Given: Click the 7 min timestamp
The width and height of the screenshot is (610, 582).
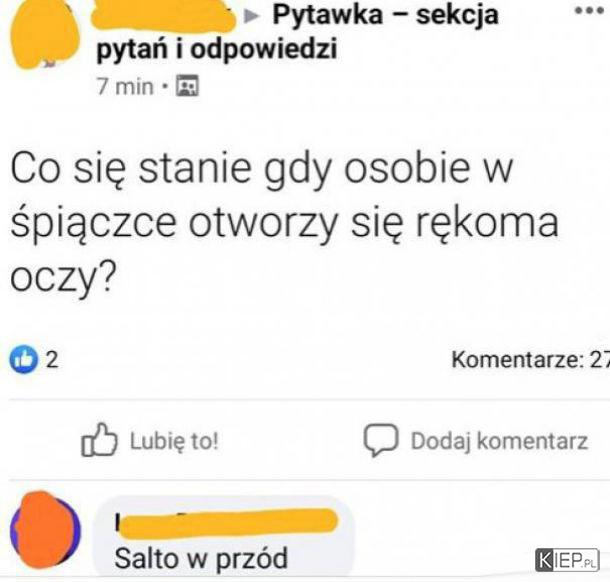Looking at the screenshot, I should 125,86.
